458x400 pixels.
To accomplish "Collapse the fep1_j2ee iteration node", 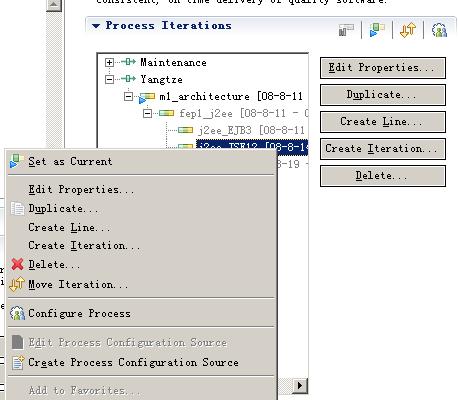I will pos(147,113).
